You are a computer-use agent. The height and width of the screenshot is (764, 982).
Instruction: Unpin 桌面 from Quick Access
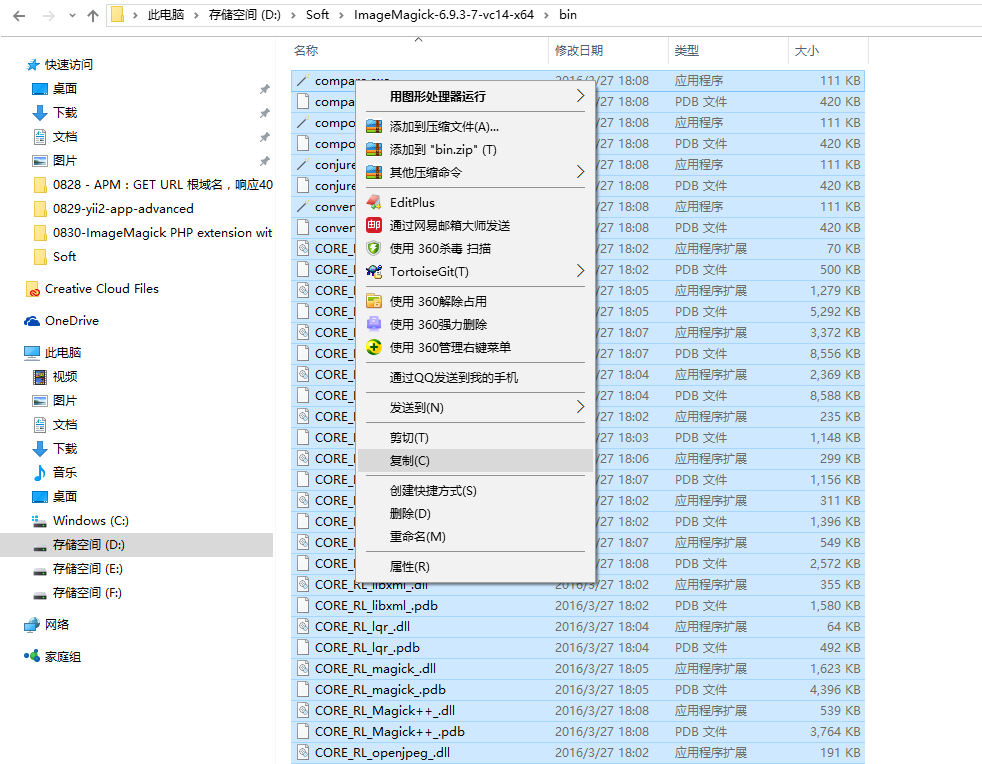pos(265,89)
